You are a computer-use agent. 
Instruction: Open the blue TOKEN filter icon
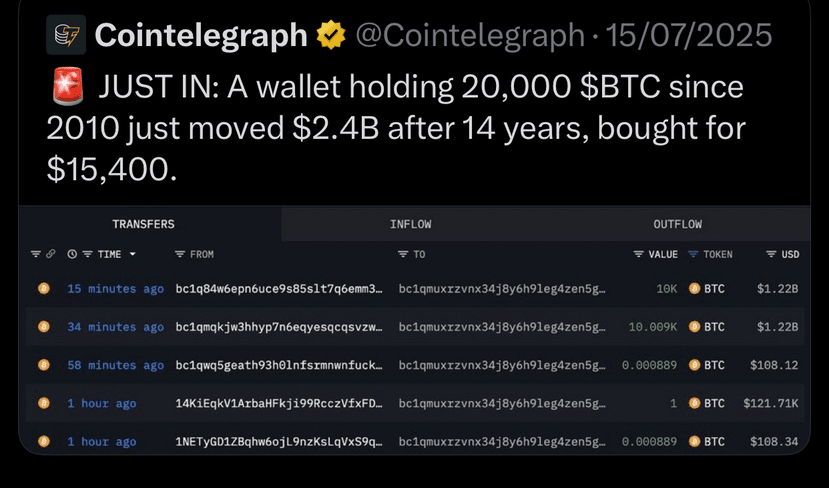[693, 254]
